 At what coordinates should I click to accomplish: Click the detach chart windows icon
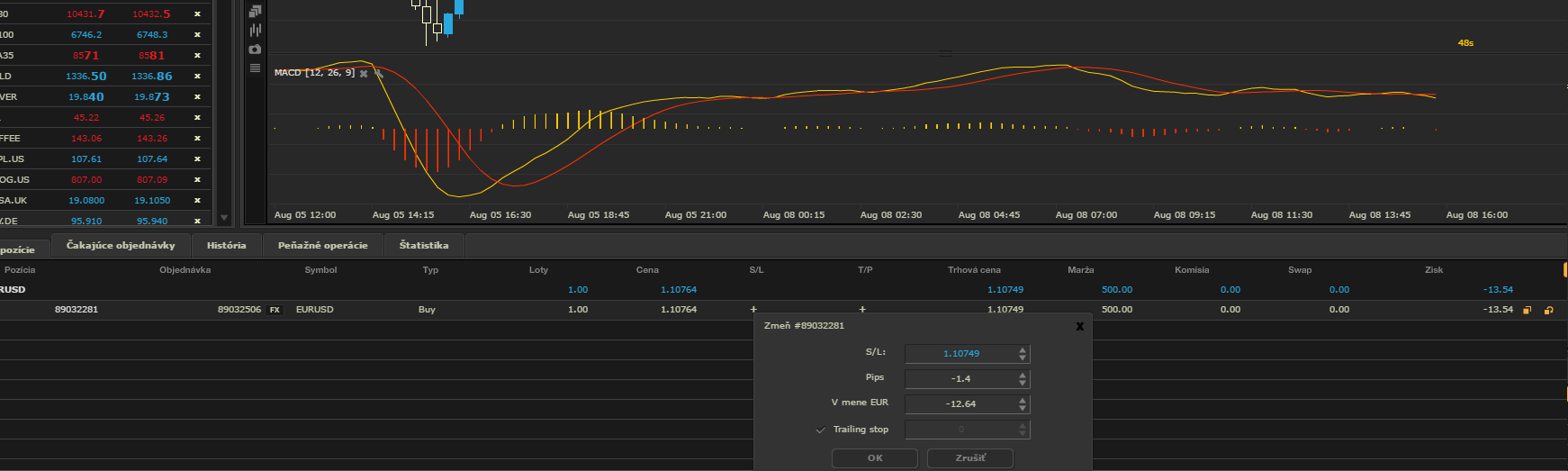[x=255, y=12]
